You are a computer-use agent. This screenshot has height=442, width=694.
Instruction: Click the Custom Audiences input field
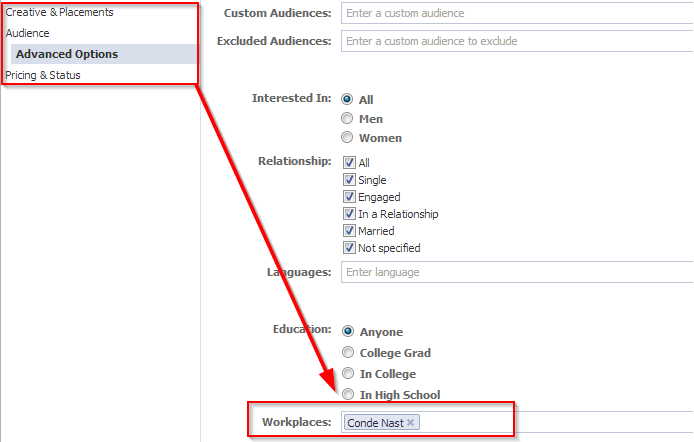(x=517, y=13)
